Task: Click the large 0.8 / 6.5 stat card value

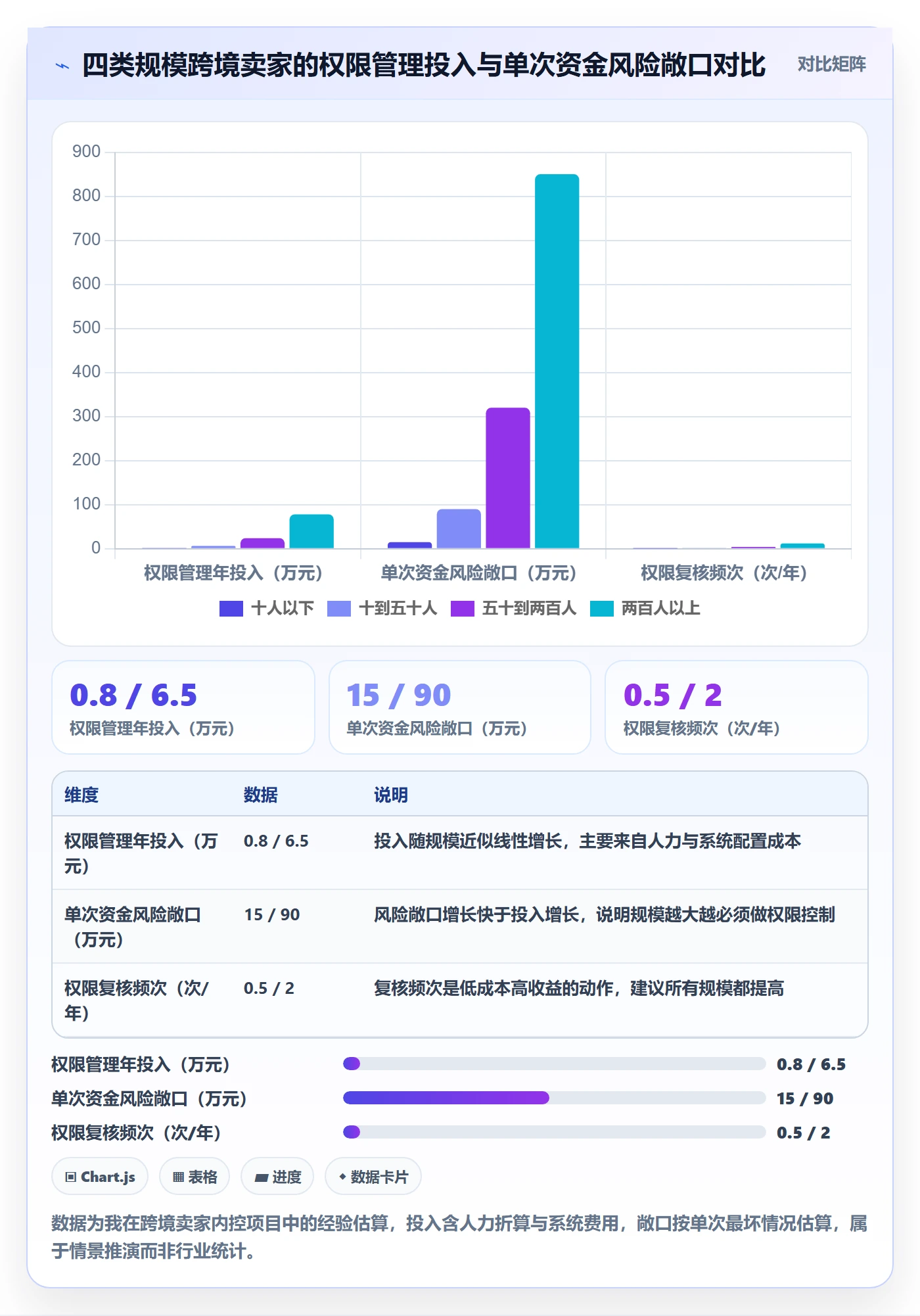Action: 133,695
